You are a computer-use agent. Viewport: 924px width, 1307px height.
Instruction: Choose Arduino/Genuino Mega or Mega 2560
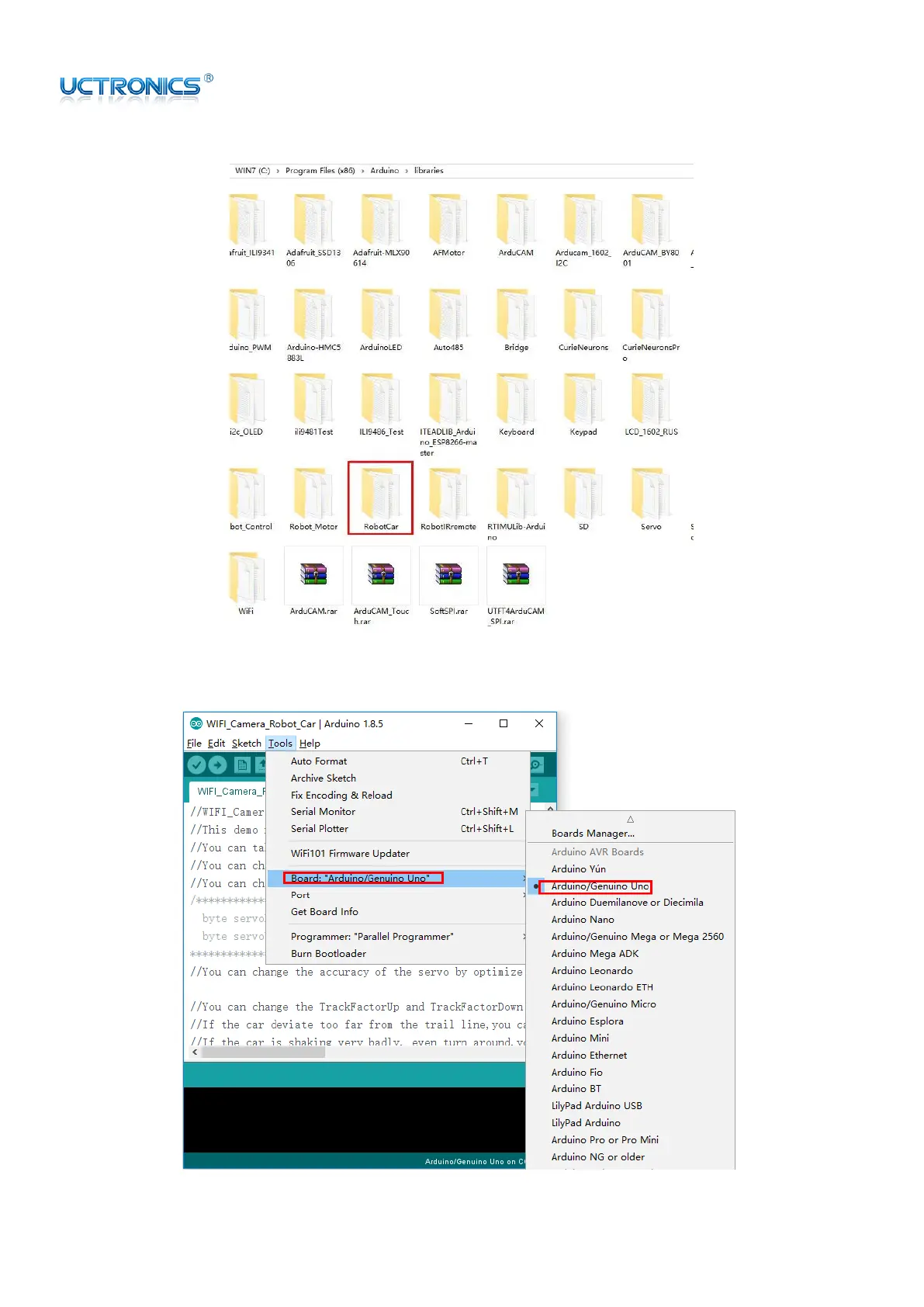click(638, 937)
